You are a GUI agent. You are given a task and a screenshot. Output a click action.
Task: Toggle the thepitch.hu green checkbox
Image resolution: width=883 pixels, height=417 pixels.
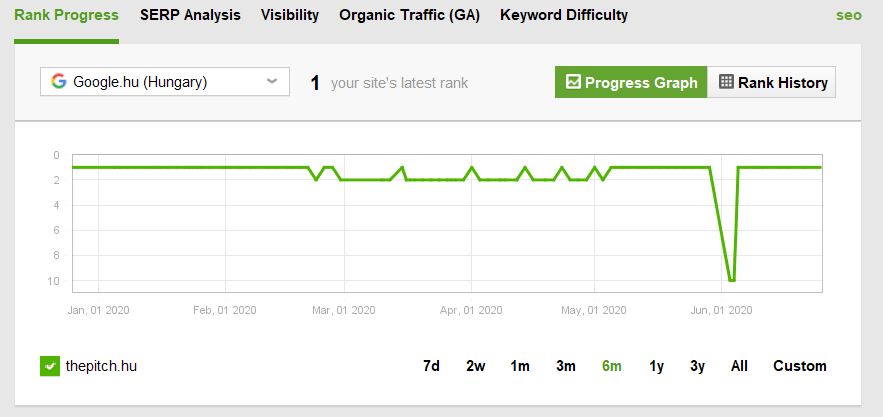click(50, 366)
